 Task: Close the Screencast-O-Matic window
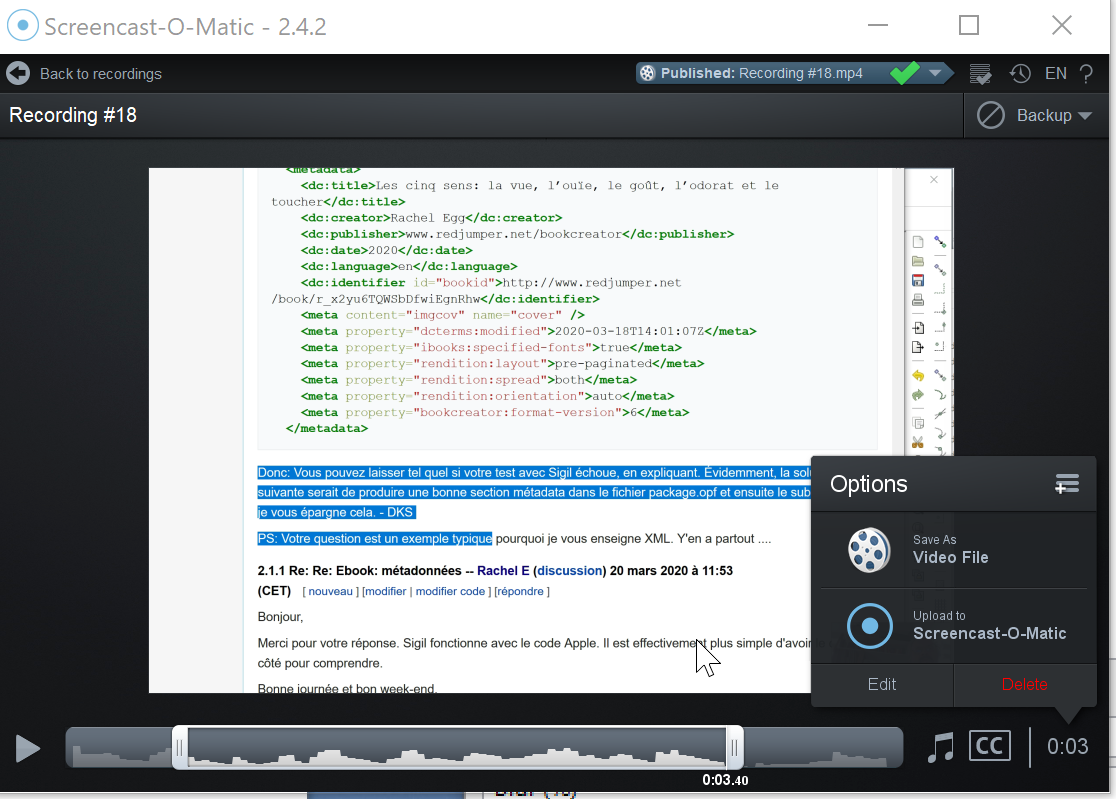coord(1062,26)
